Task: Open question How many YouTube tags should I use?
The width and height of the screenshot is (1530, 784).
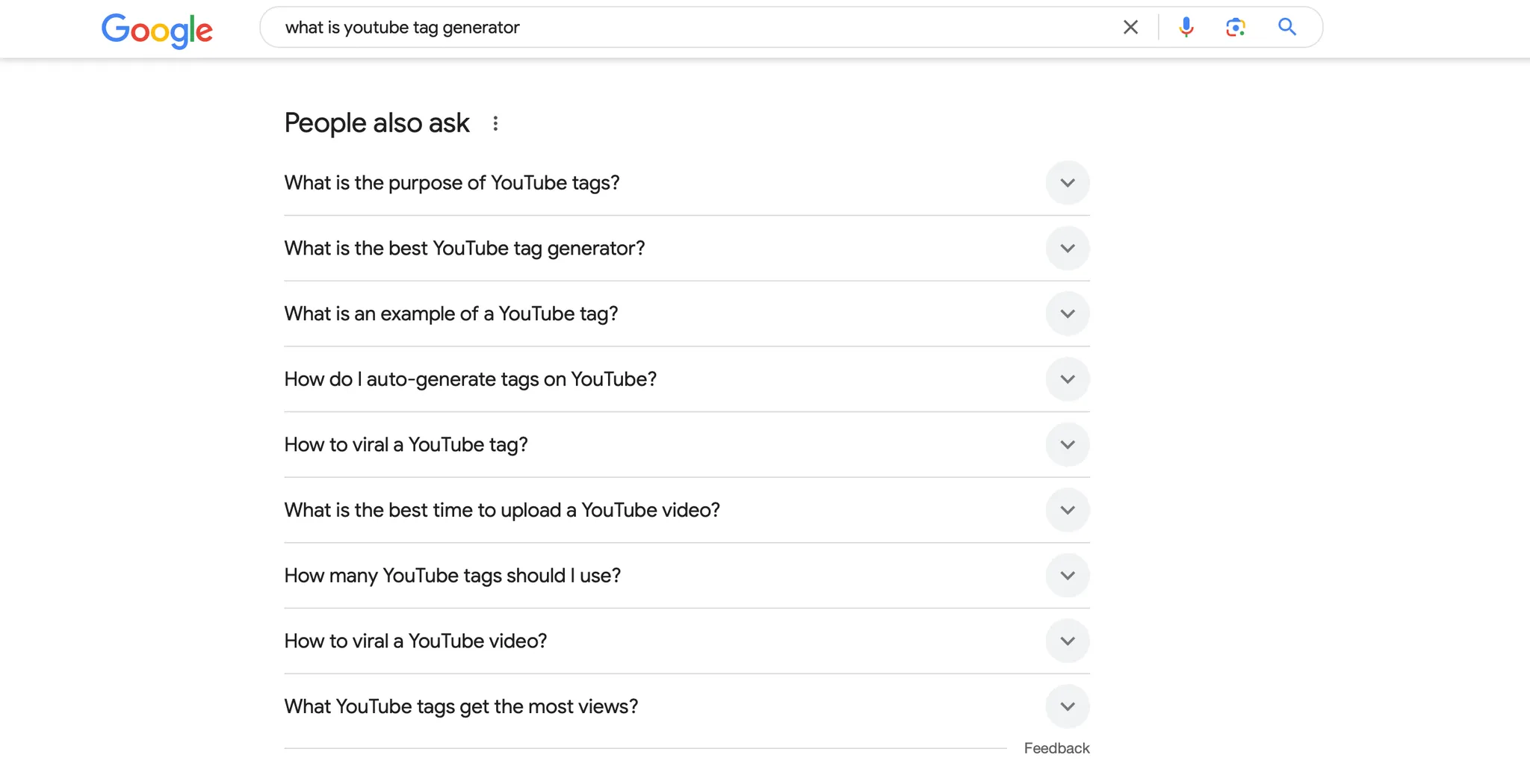Action: (453, 576)
